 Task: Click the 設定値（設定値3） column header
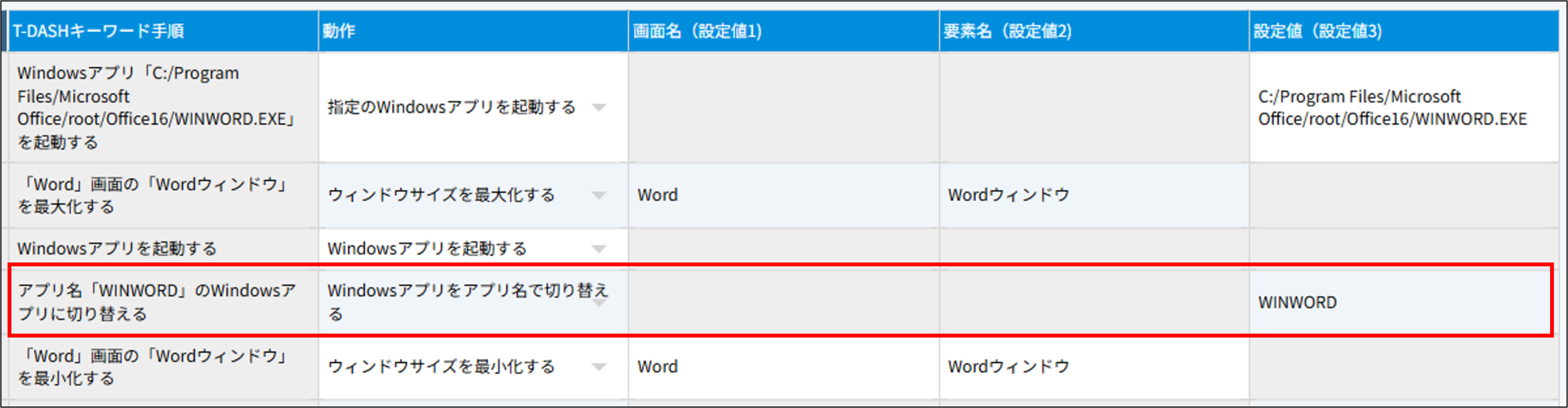coord(1317,31)
